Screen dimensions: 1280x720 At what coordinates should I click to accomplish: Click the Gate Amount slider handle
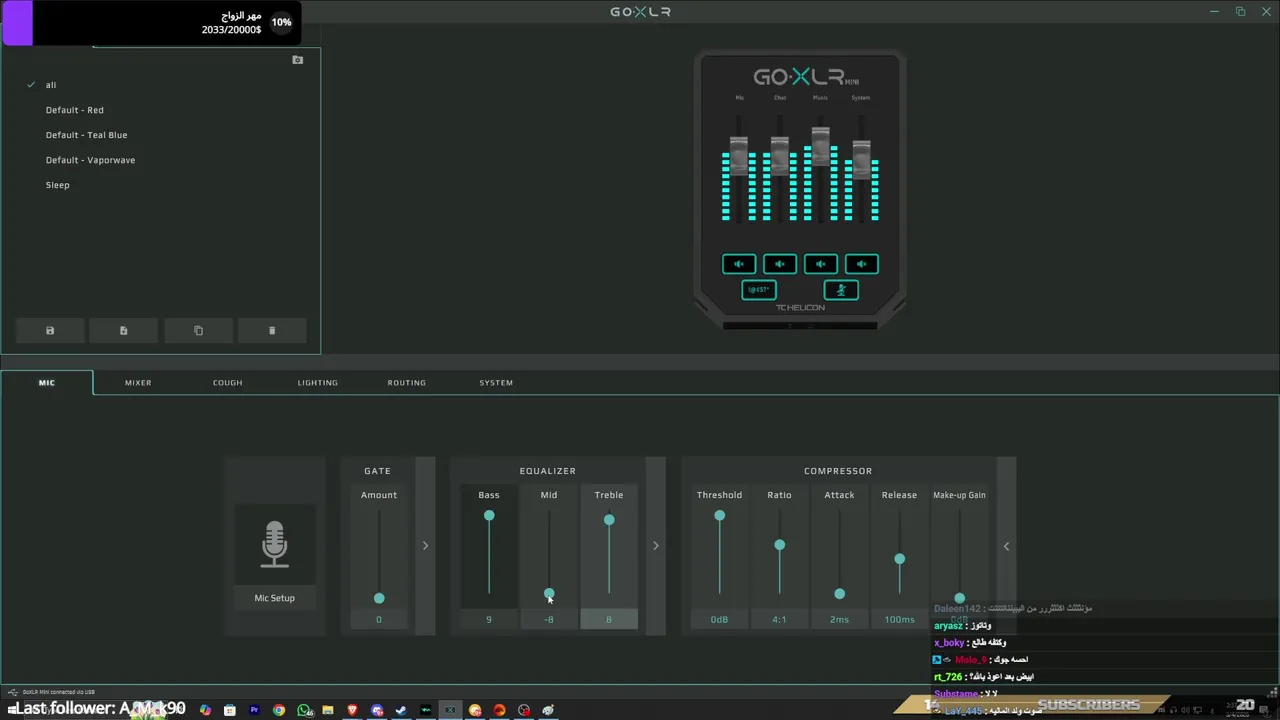tap(379, 598)
